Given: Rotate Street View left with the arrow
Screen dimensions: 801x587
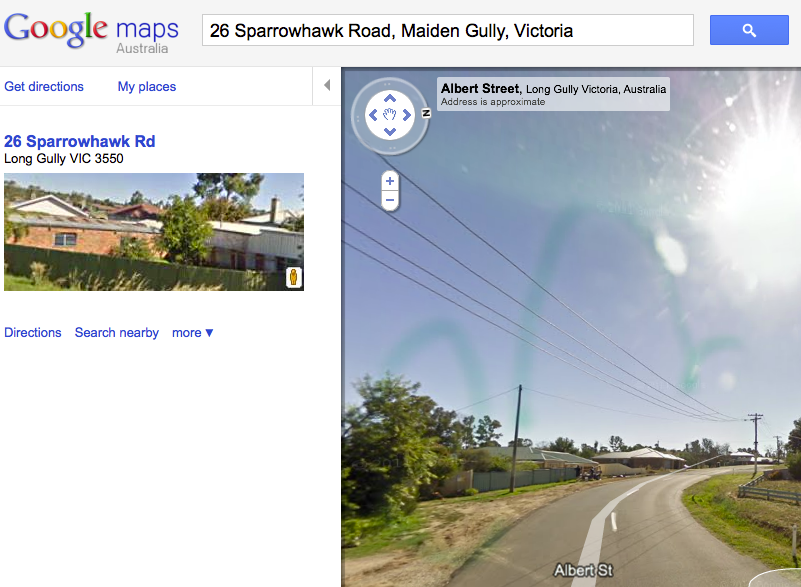Looking at the screenshot, I should pos(373,115).
